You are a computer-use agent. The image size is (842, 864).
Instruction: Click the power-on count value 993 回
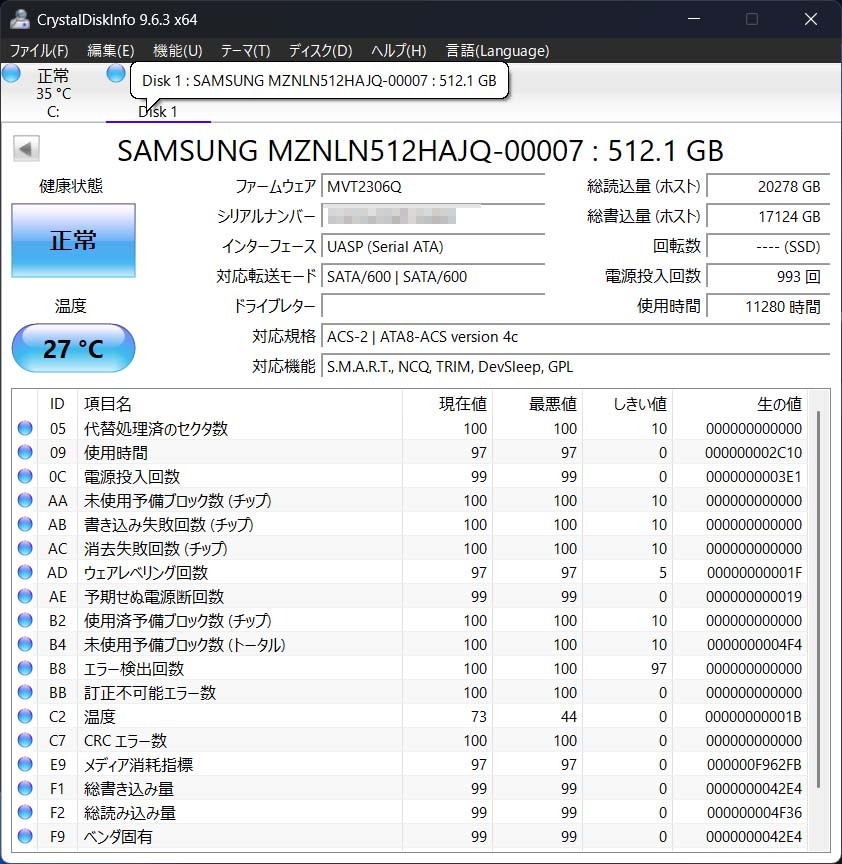768,276
